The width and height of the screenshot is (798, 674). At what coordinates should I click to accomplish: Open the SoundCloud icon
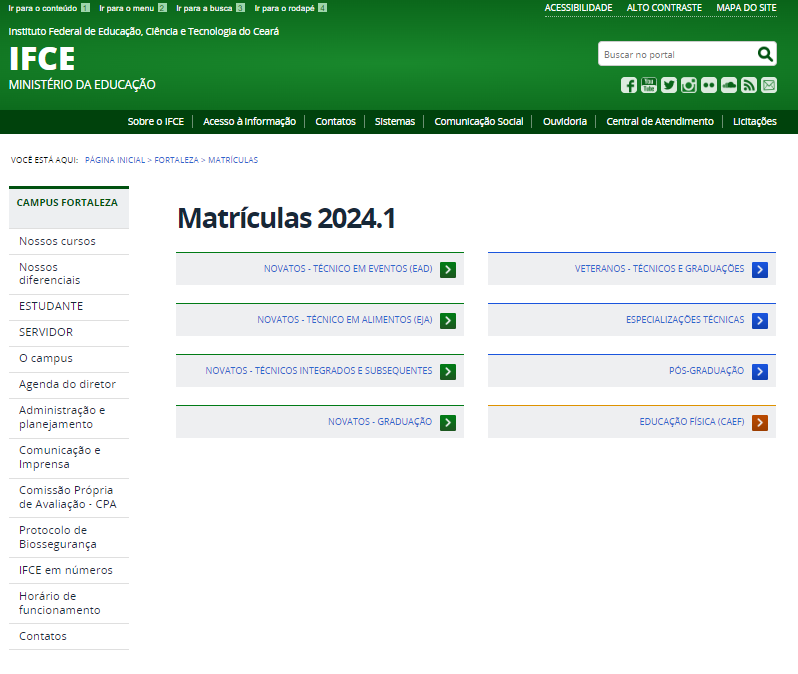[728, 85]
